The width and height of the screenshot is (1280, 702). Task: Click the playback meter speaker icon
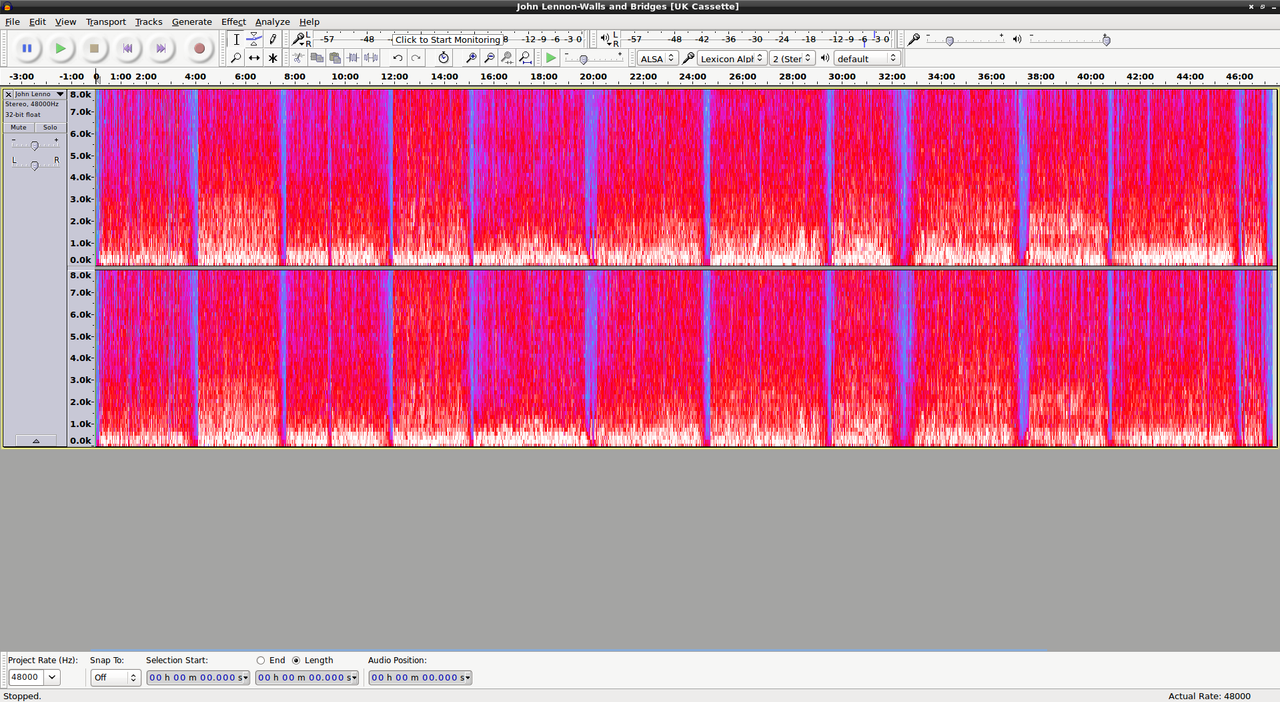(604, 39)
